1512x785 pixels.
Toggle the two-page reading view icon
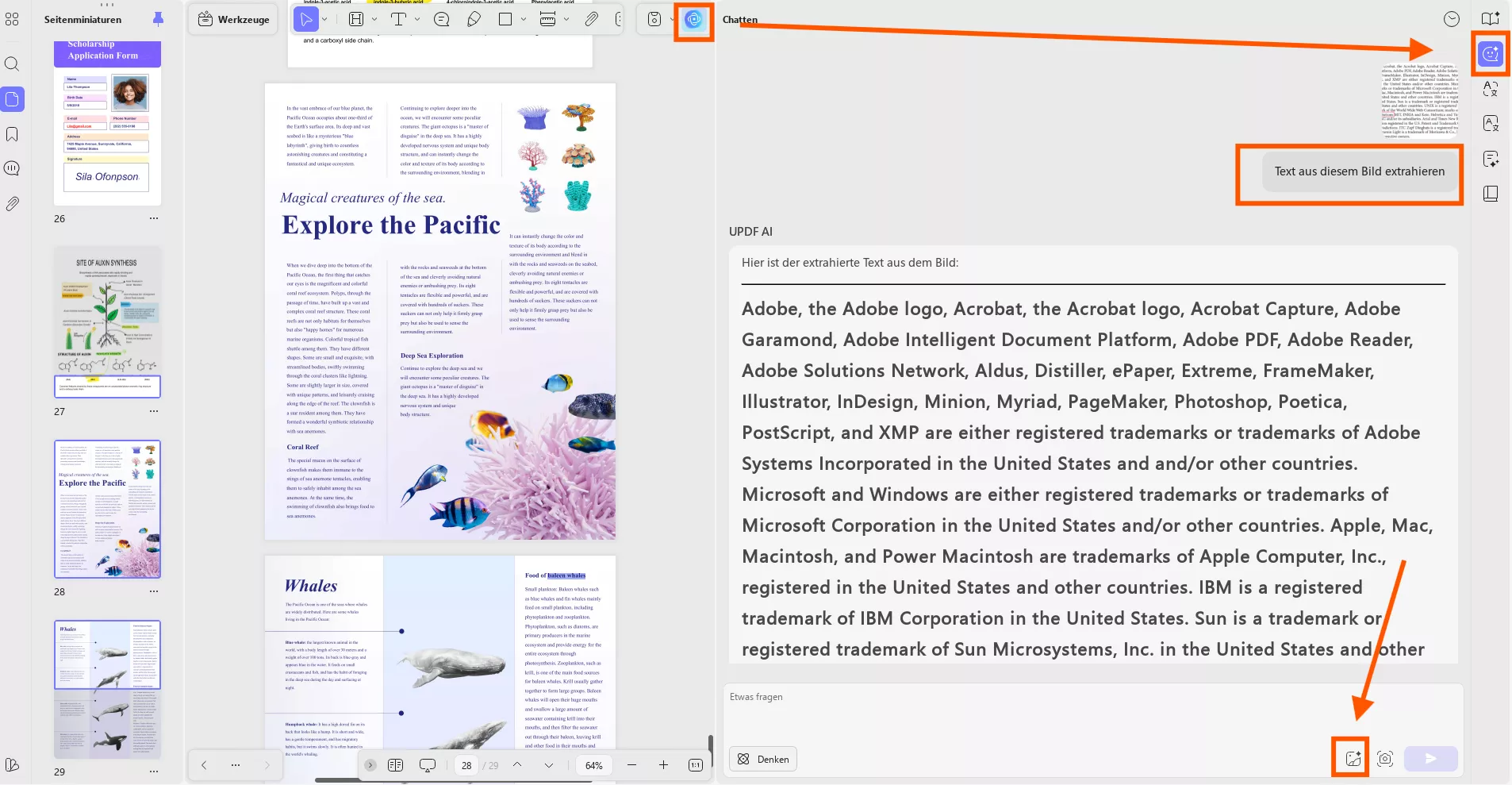(396, 765)
